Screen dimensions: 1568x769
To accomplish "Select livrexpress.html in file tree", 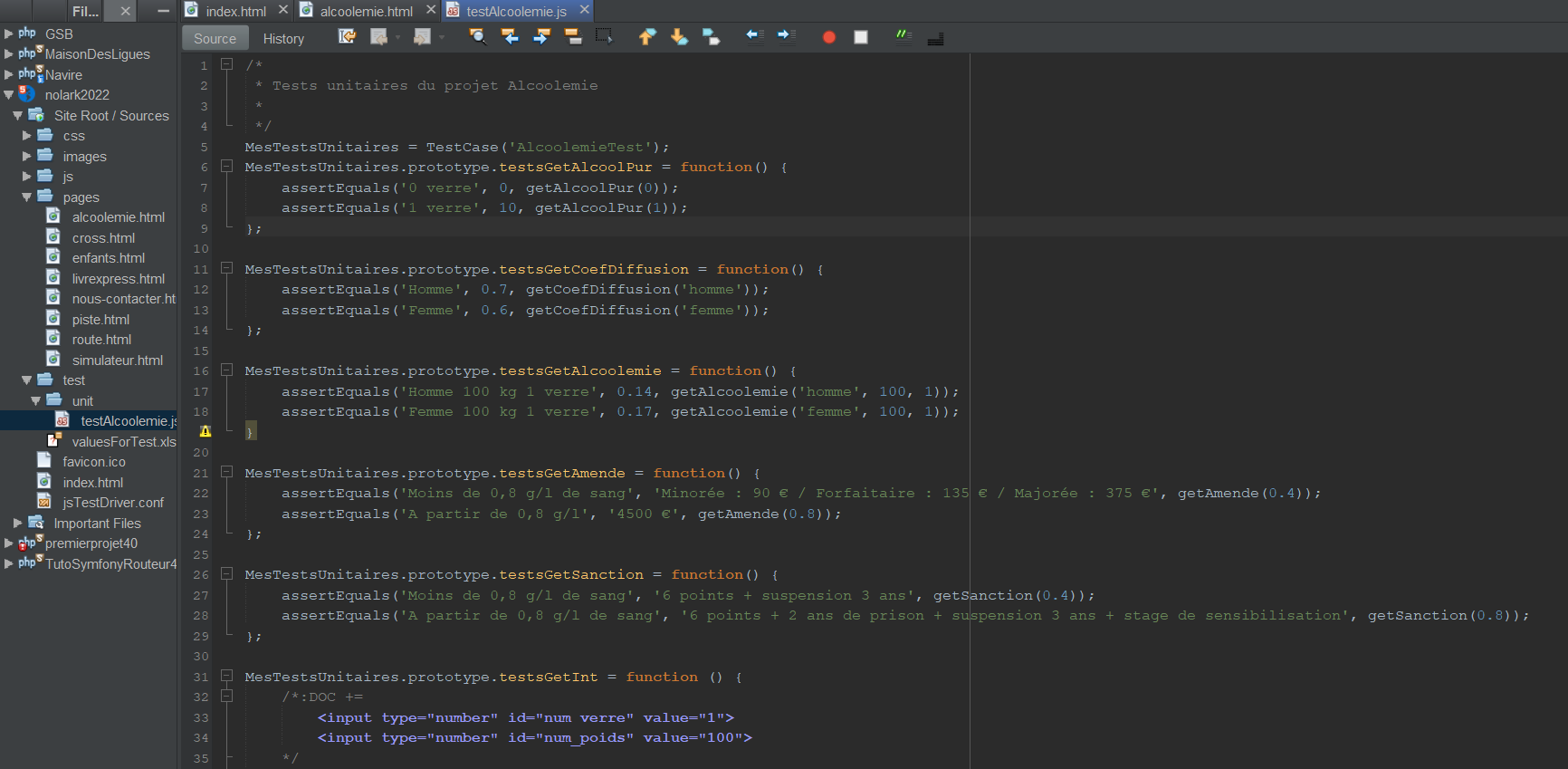I will click(x=119, y=278).
